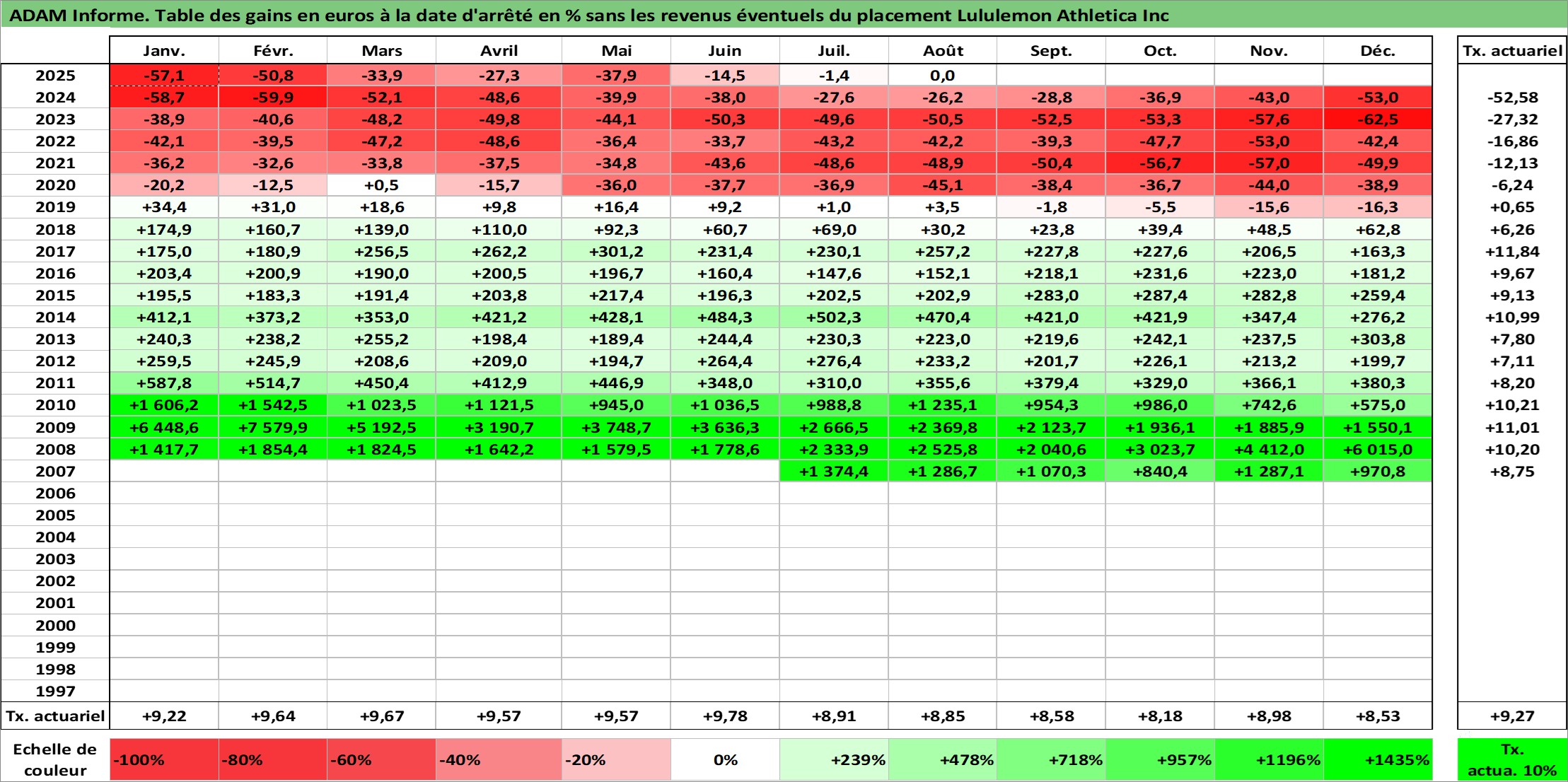The image size is (1568, 782).
Task: Select the cell showing +1 374,4
Action: click(834, 472)
